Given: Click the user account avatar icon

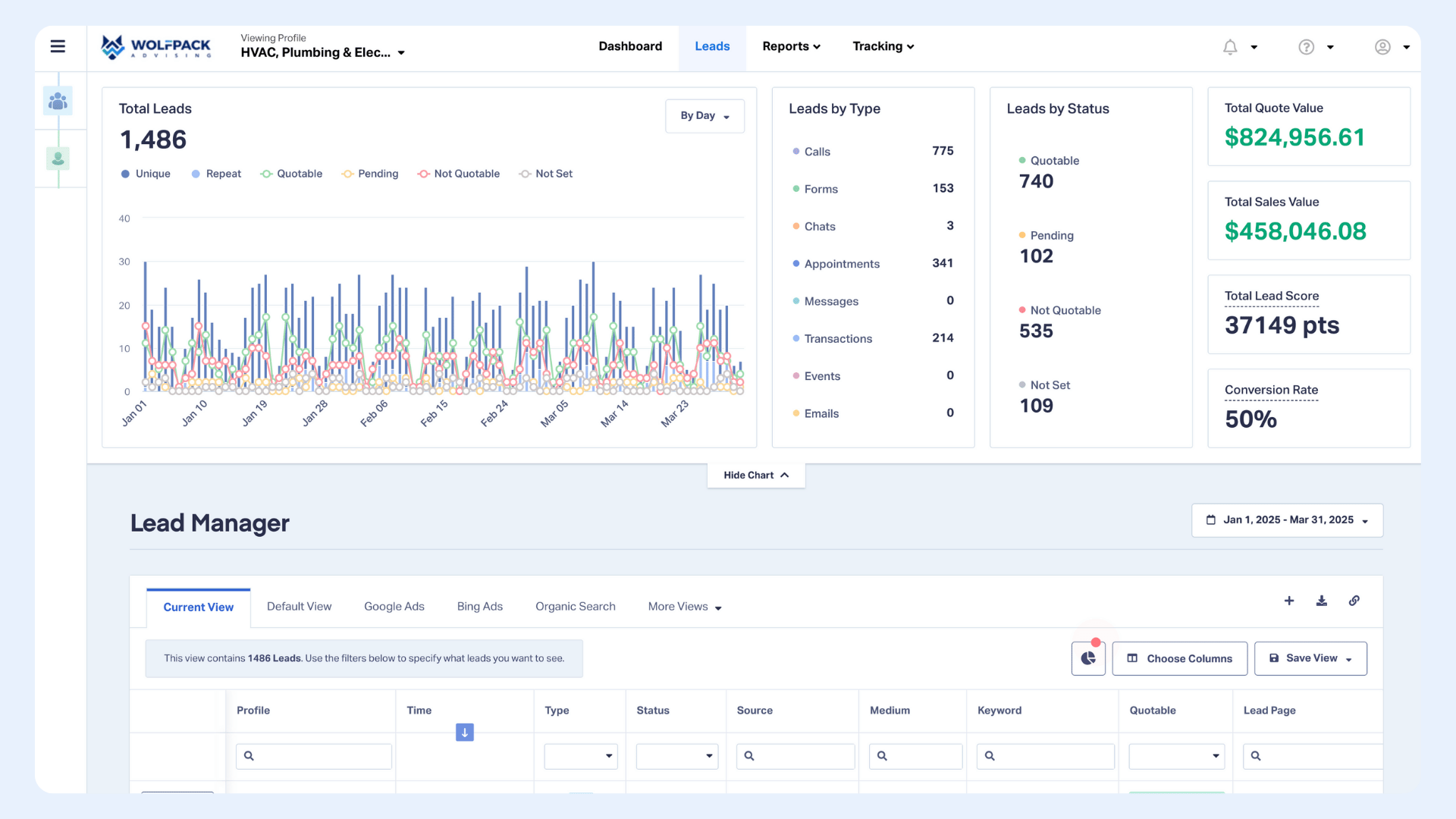Looking at the screenshot, I should coord(1382,47).
